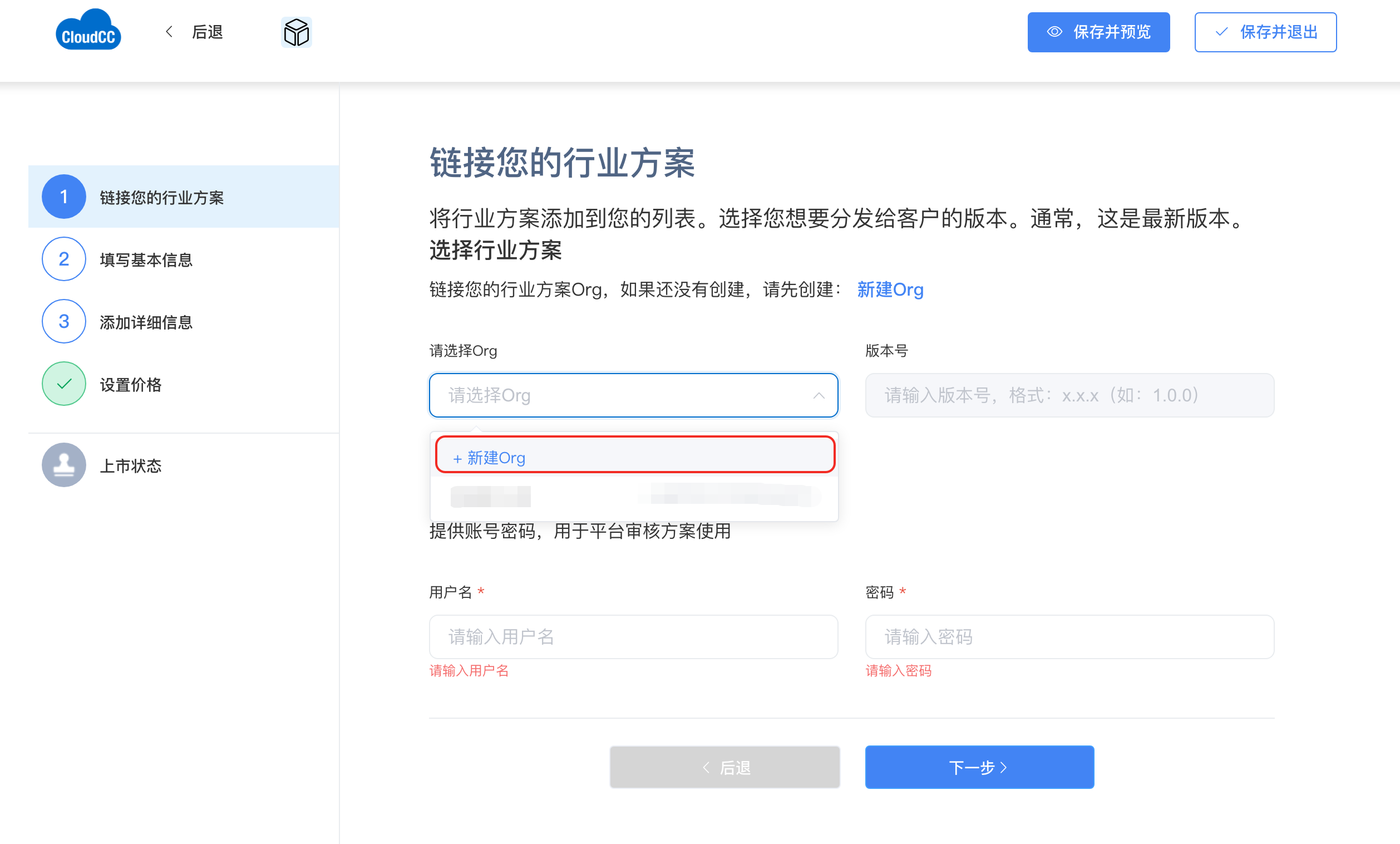This screenshot has height=844, width=1400.
Task: Go to 填写基本信息 step
Action: pyautogui.click(x=146, y=260)
